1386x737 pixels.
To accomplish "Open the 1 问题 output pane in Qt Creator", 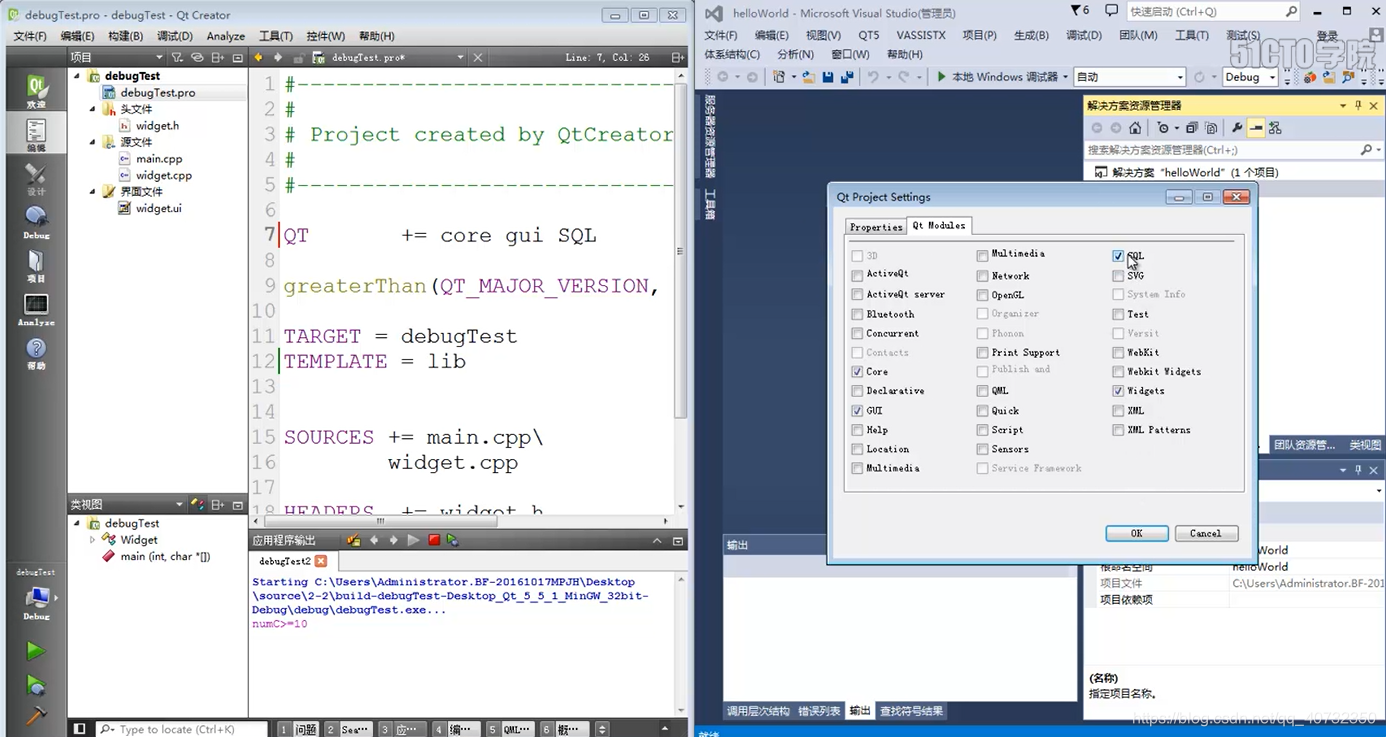I will (x=298, y=730).
